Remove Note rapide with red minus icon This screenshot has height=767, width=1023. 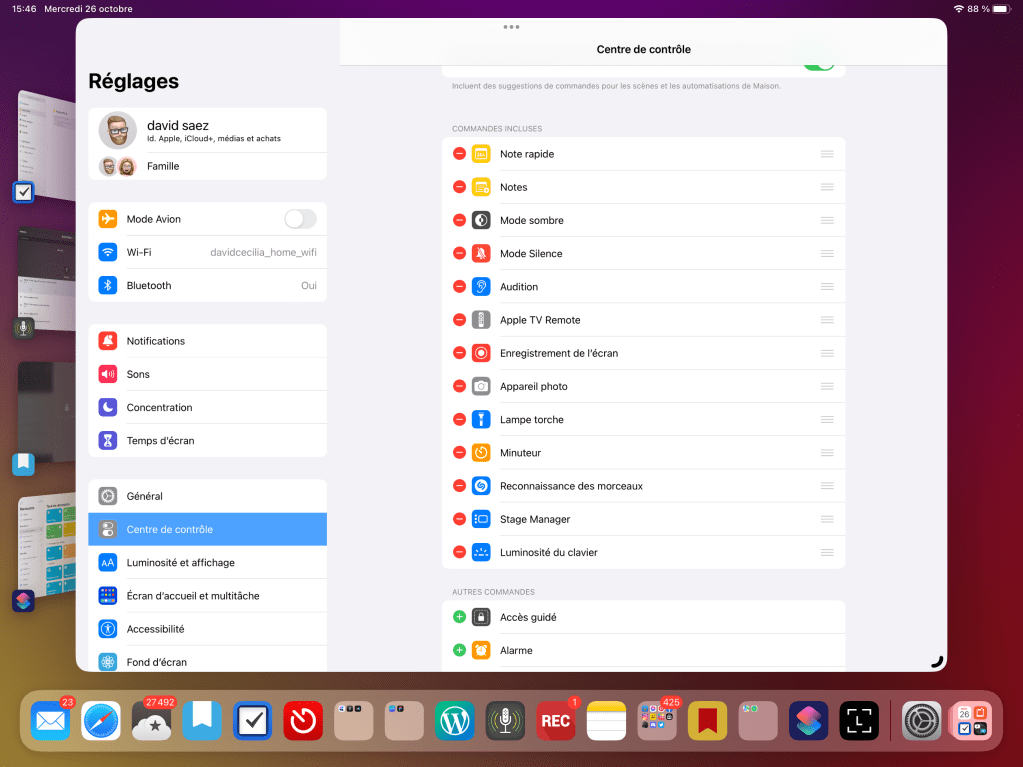point(459,154)
